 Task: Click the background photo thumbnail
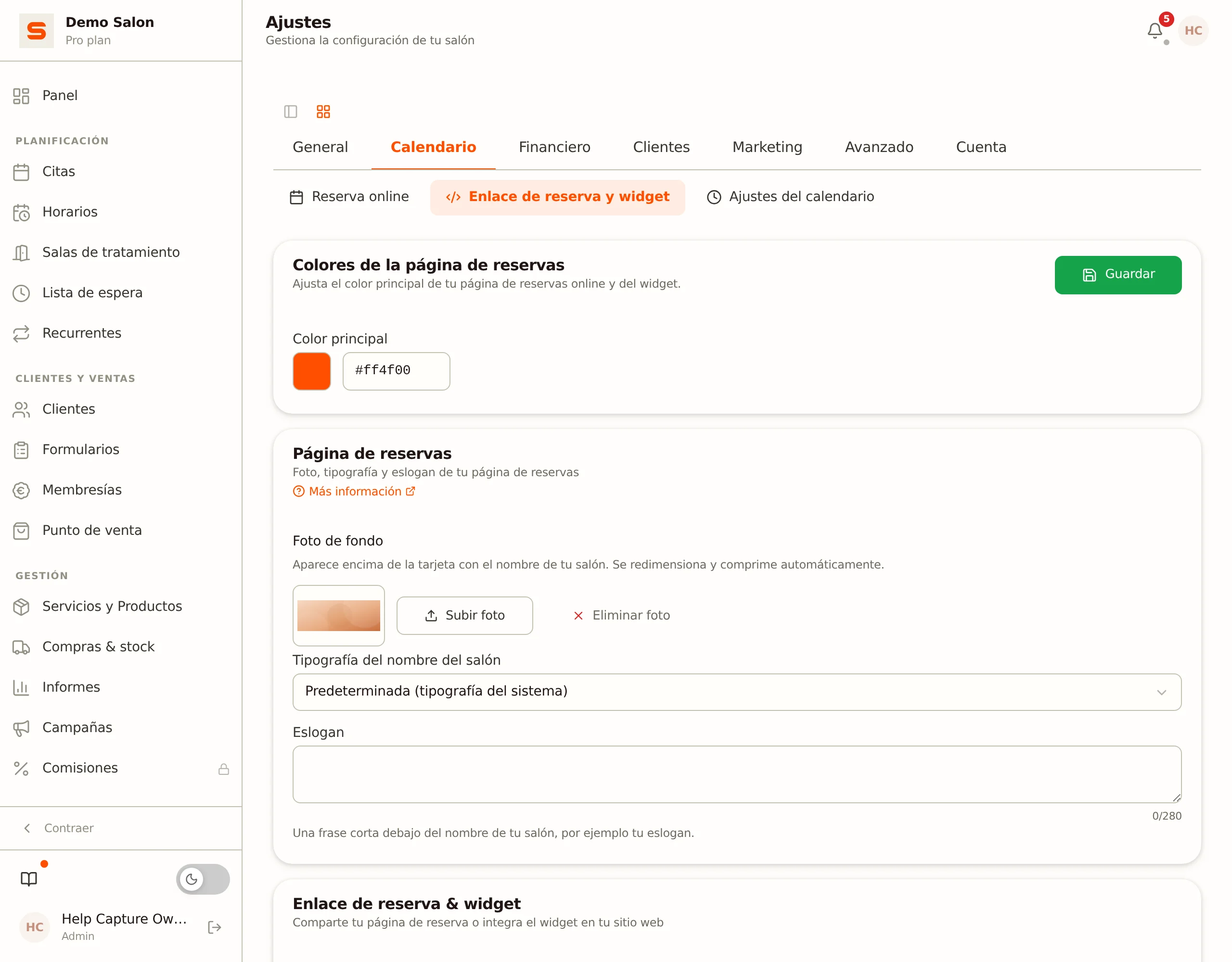[338, 615]
